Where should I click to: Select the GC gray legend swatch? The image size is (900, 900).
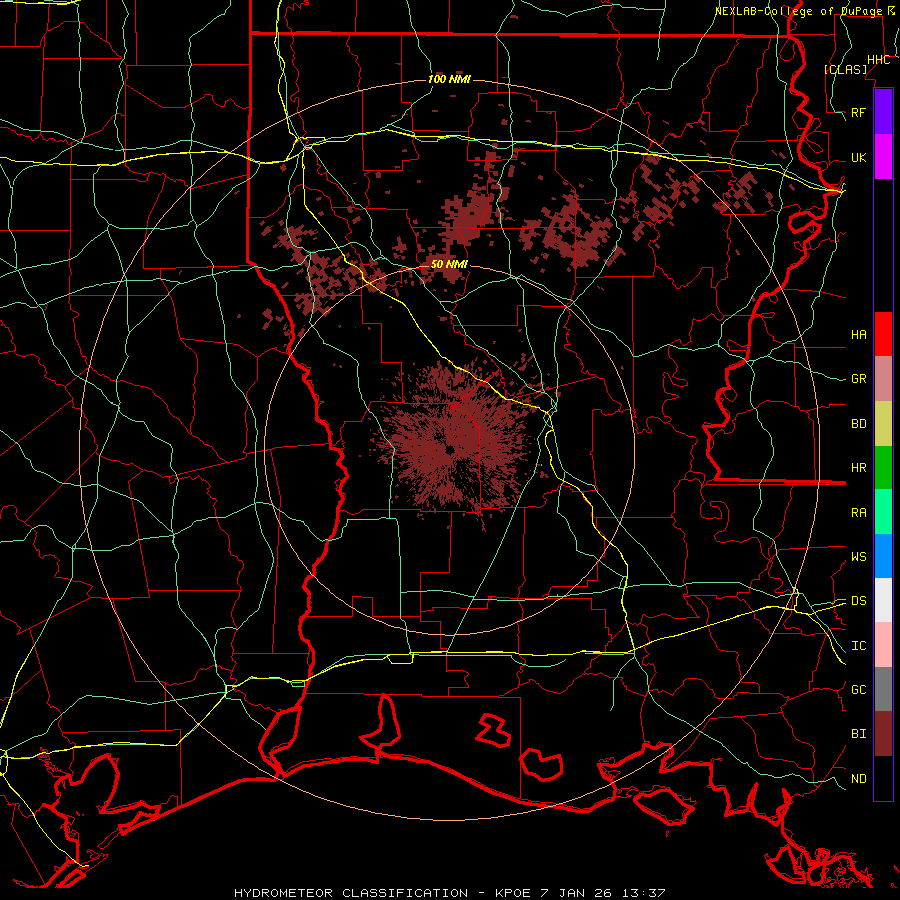[883, 689]
